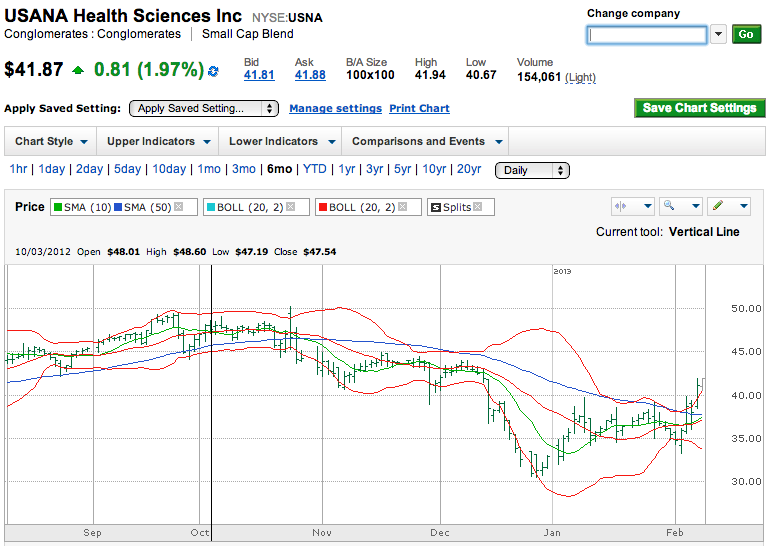This screenshot has height=546, width=767.
Task: Open the vertical line tool menu
Action: click(x=633, y=206)
